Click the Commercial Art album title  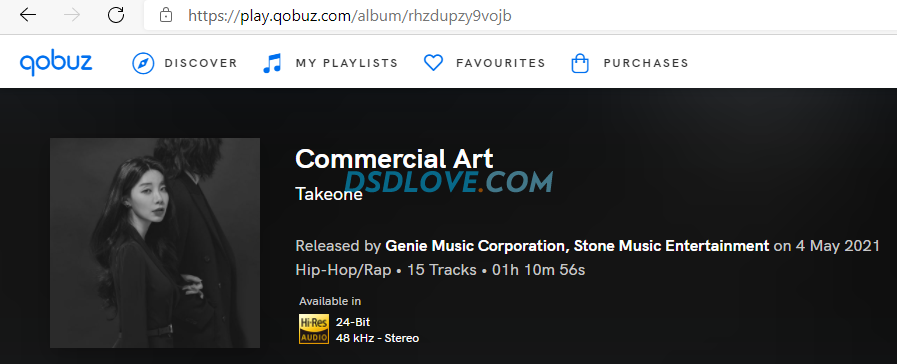point(394,159)
